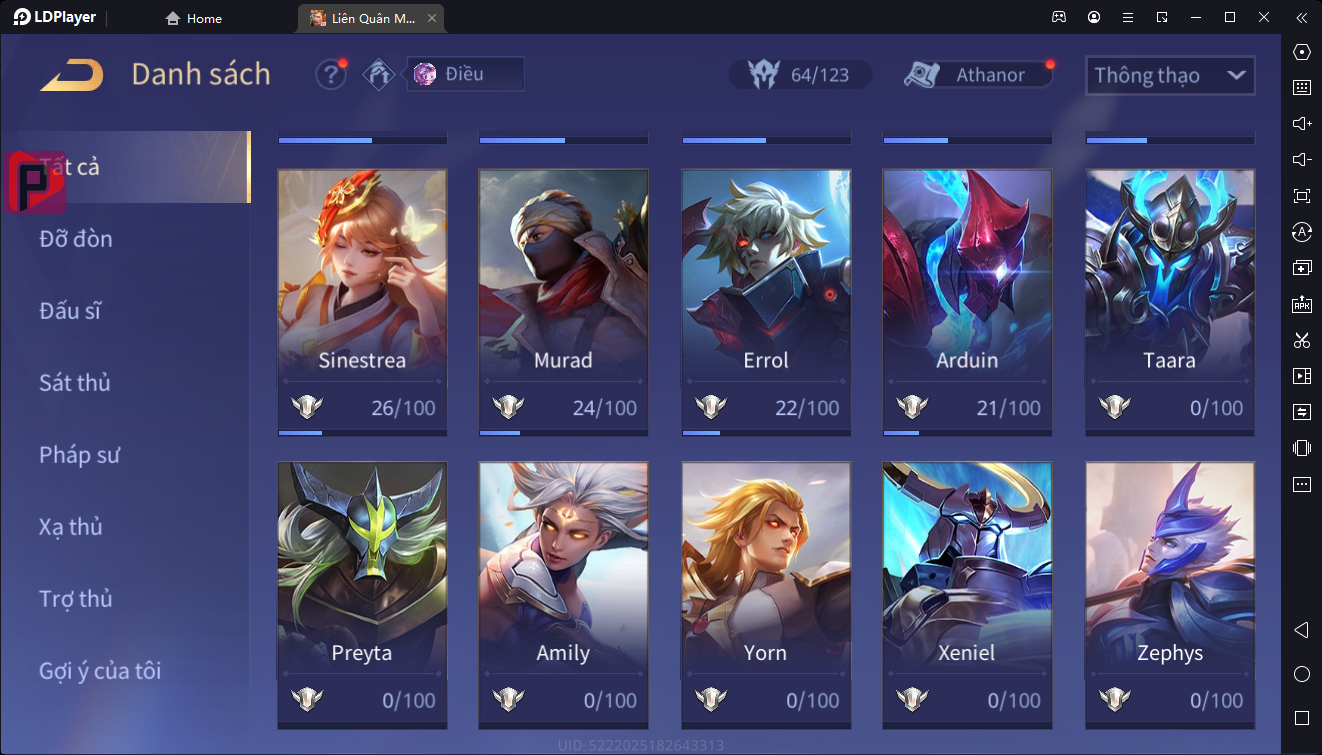This screenshot has width=1322, height=755.
Task: Open the question mark help icon
Action: [331, 75]
